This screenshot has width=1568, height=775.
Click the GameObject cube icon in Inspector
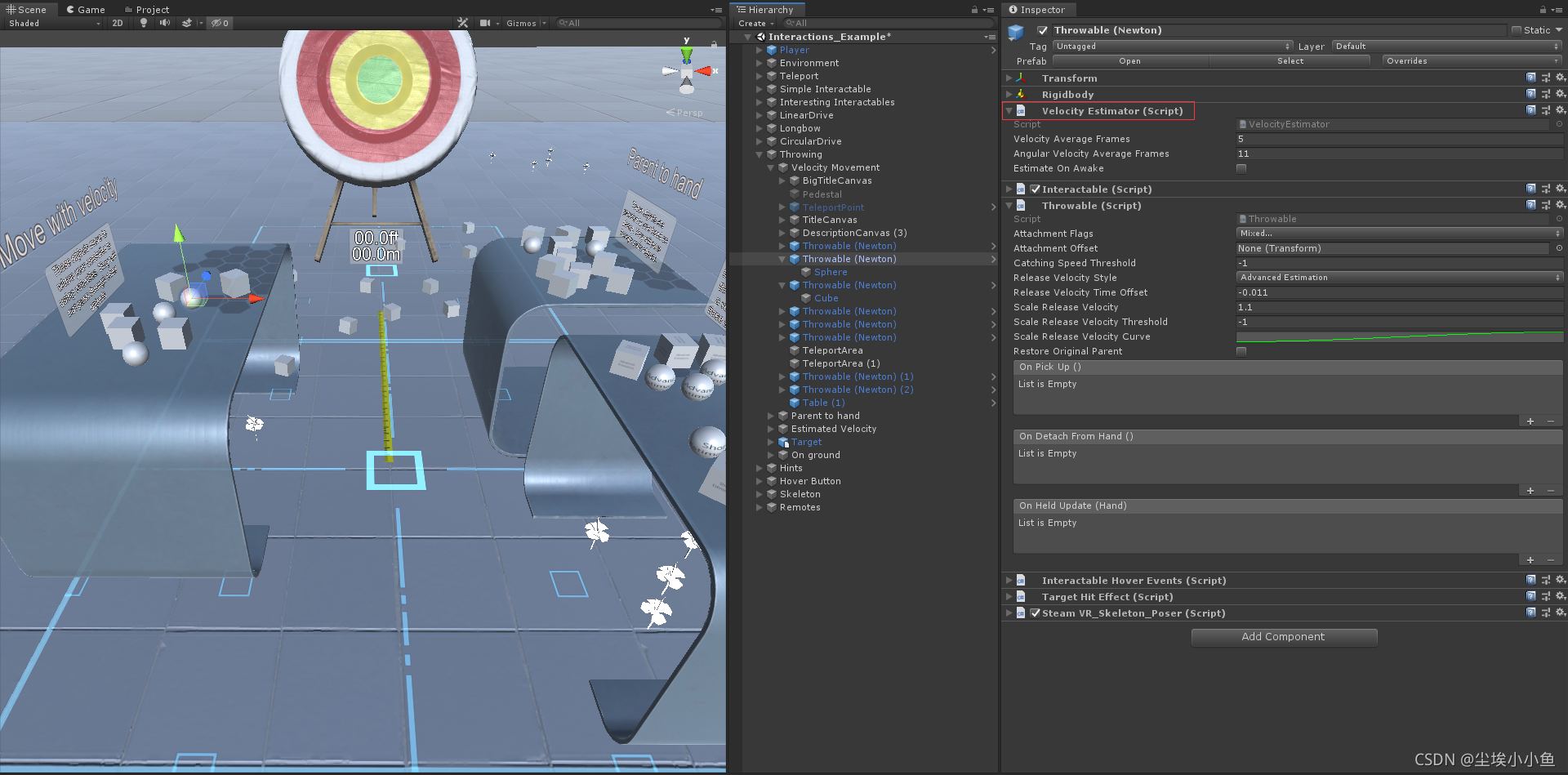click(1016, 33)
